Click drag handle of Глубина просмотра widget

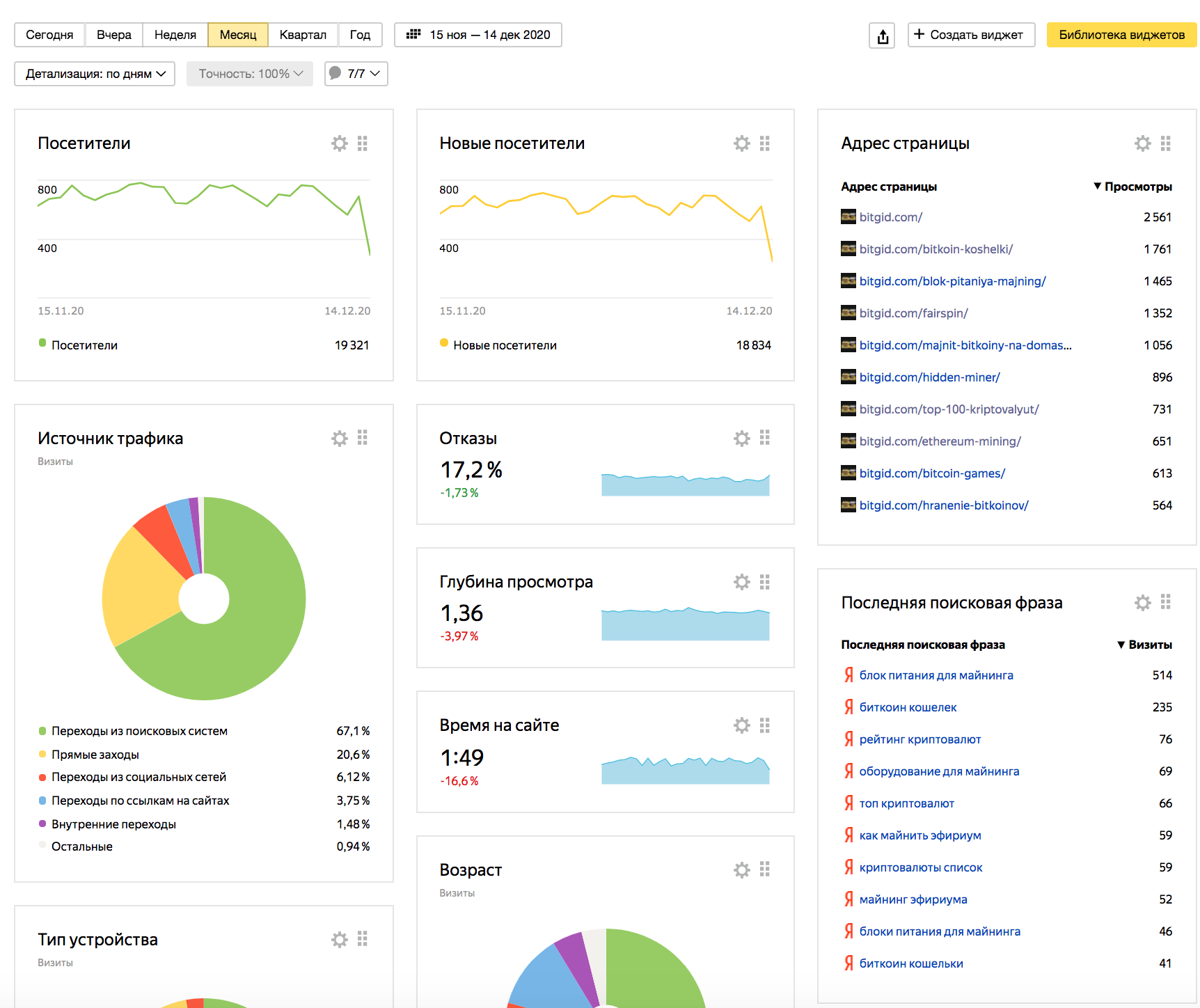pos(764,582)
